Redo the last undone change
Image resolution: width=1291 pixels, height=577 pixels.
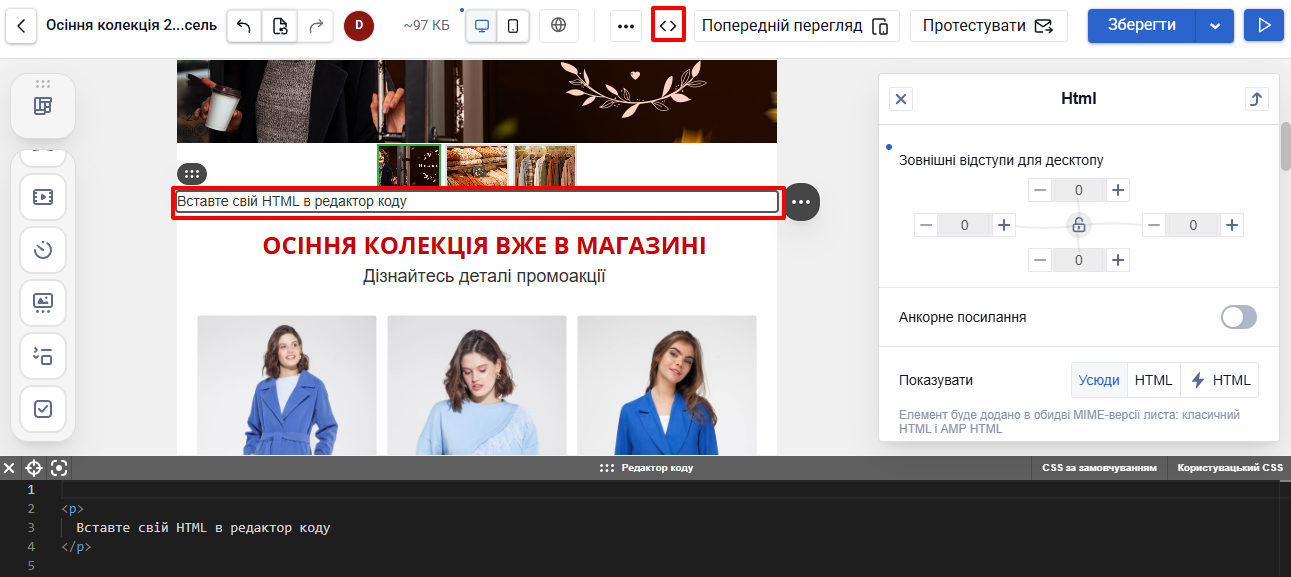316,25
